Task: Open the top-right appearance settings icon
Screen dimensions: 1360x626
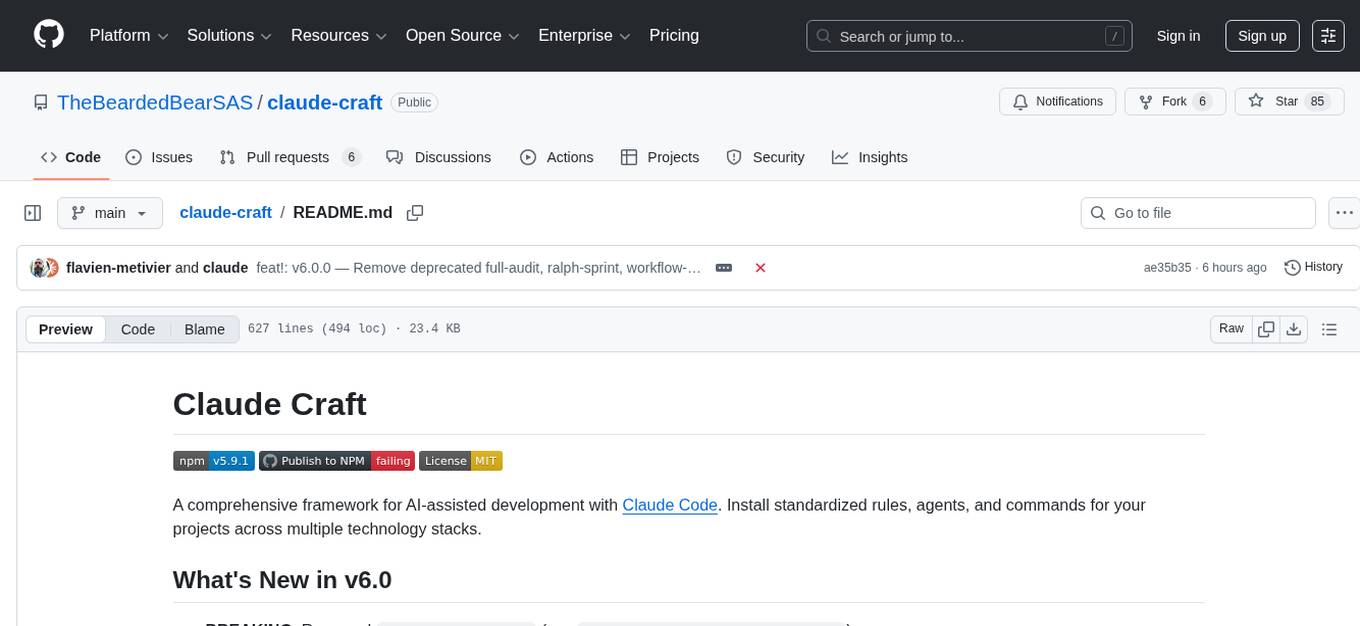Action: tap(1328, 36)
